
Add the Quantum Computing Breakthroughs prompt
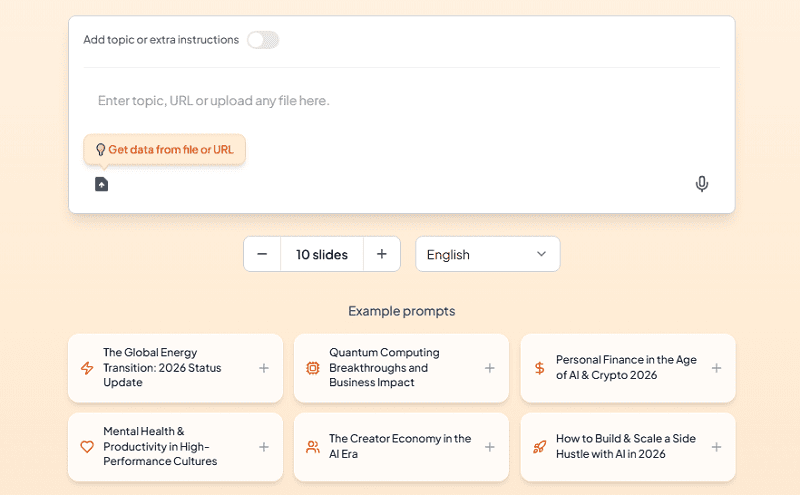pyautogui.click(x=490, y=368)
